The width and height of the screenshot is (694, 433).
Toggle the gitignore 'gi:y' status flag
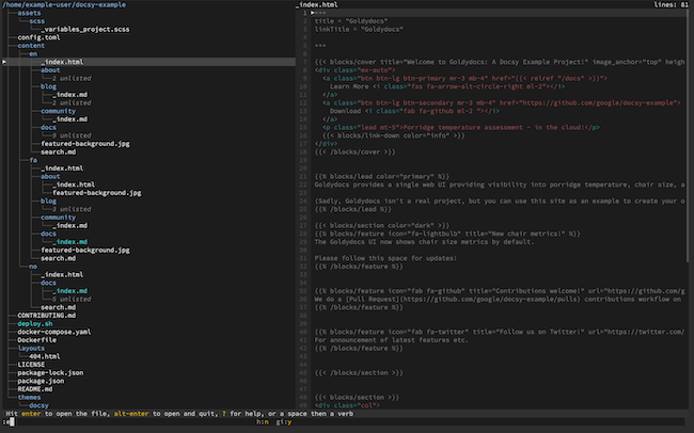(284, 422)
